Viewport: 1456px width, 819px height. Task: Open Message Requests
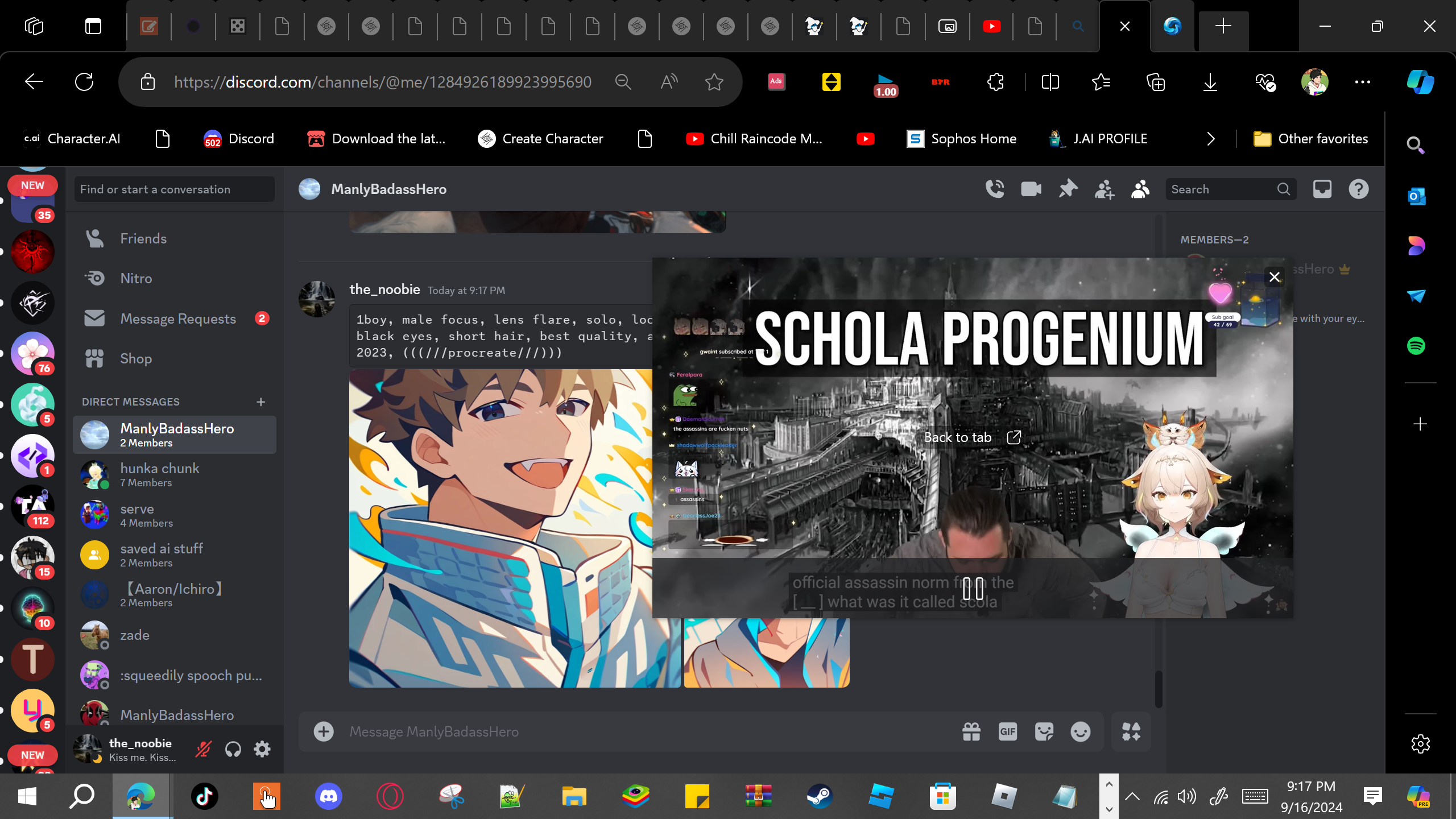[x=175, y=318]
